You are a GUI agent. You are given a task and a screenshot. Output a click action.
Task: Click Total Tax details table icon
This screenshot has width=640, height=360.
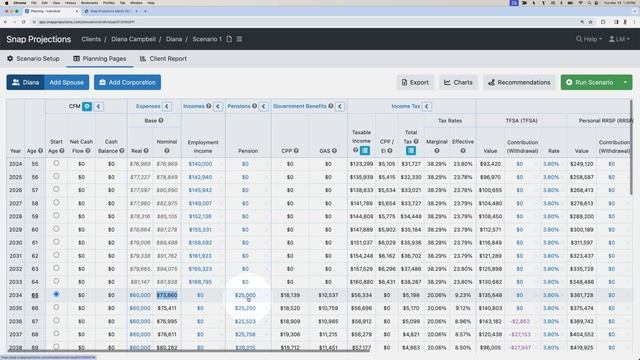(411, 151)
